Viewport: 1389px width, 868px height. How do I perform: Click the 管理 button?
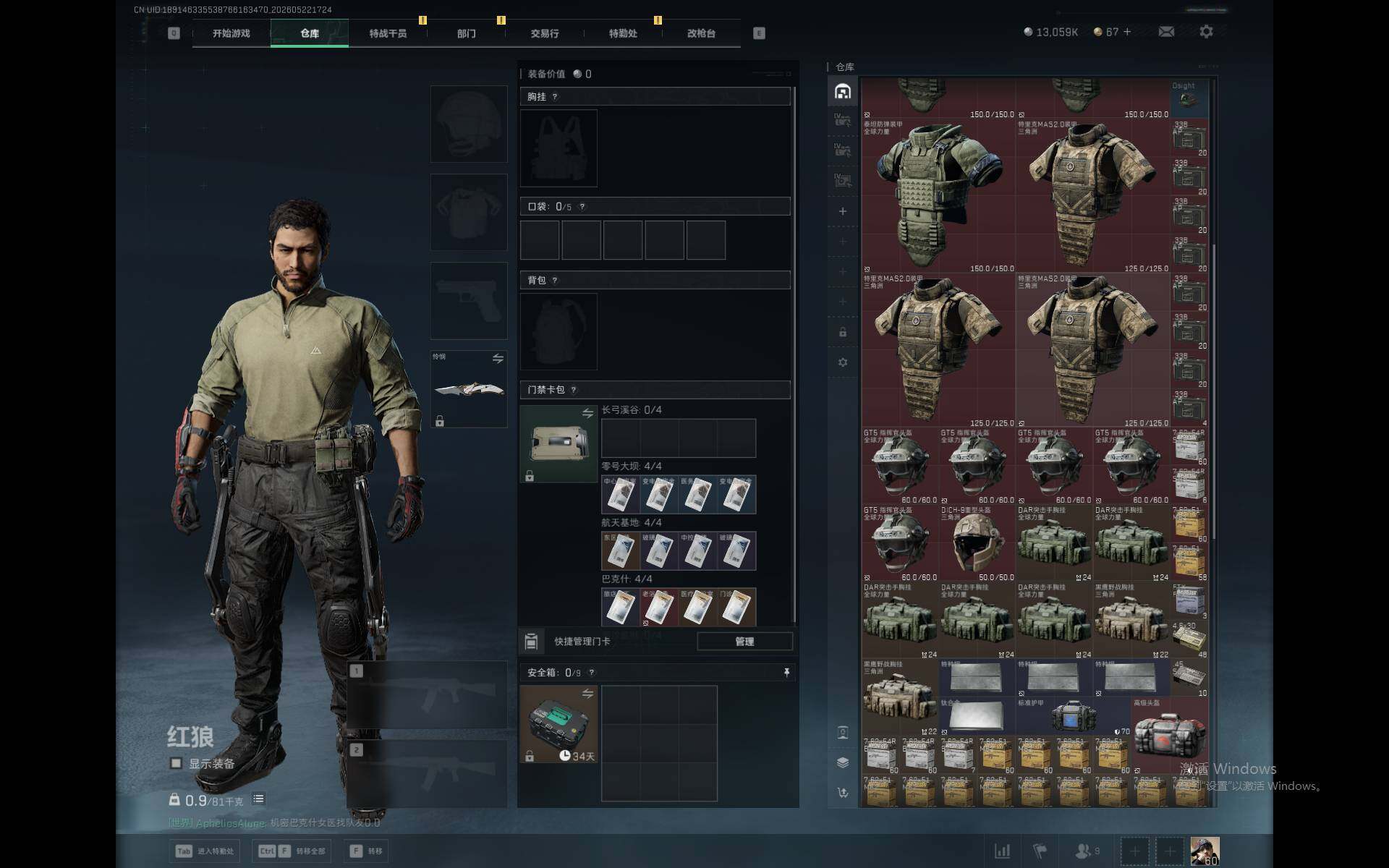pos(744,642)
